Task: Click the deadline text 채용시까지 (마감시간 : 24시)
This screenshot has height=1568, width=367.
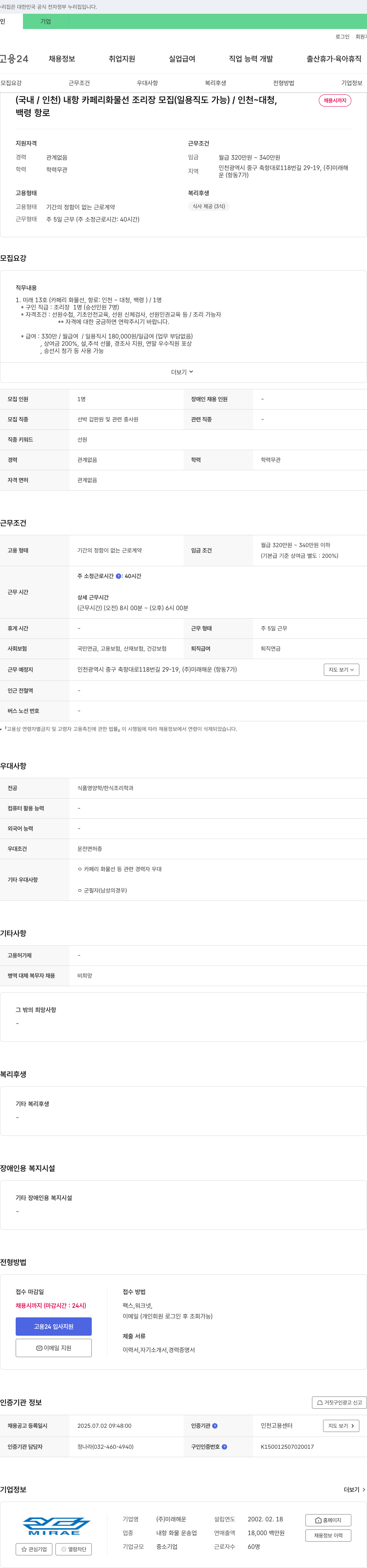Action: (51, 1306)
